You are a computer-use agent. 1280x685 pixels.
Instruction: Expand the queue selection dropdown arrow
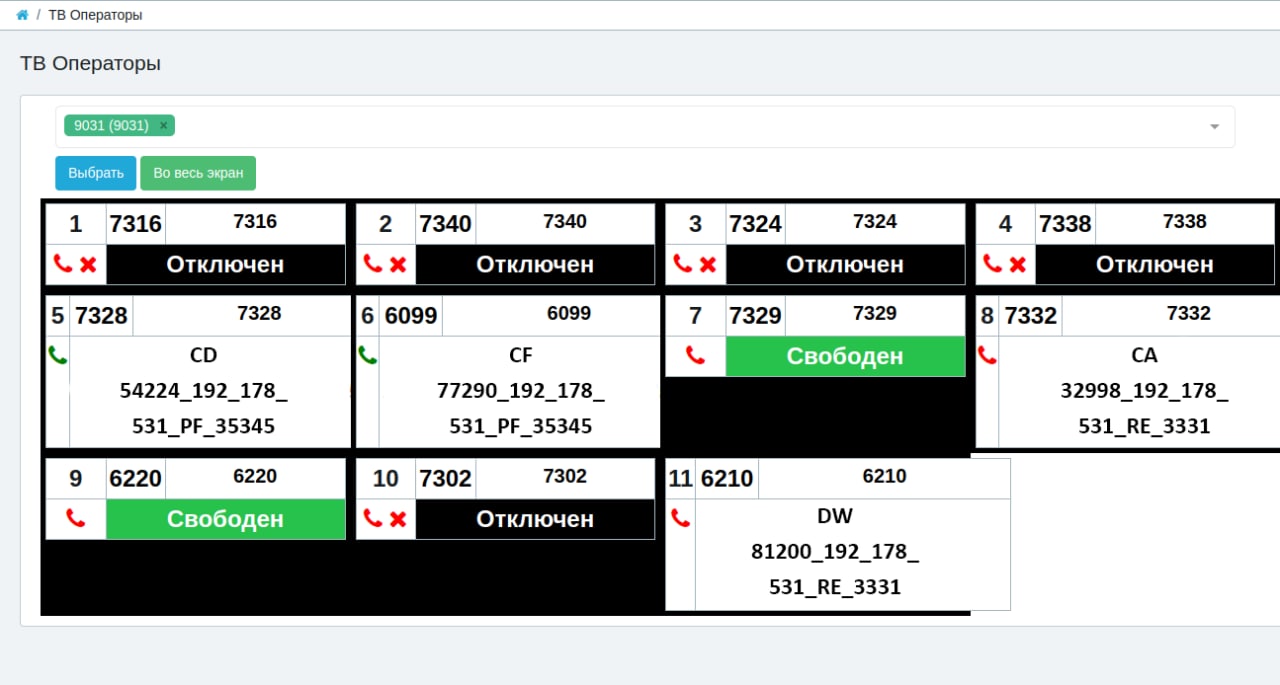[1215, 127]
